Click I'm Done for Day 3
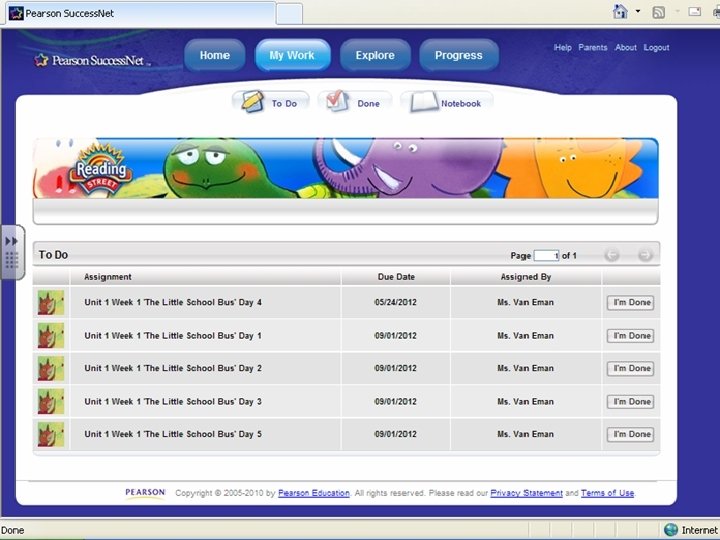Screen dimensions: 720x540 630,402
